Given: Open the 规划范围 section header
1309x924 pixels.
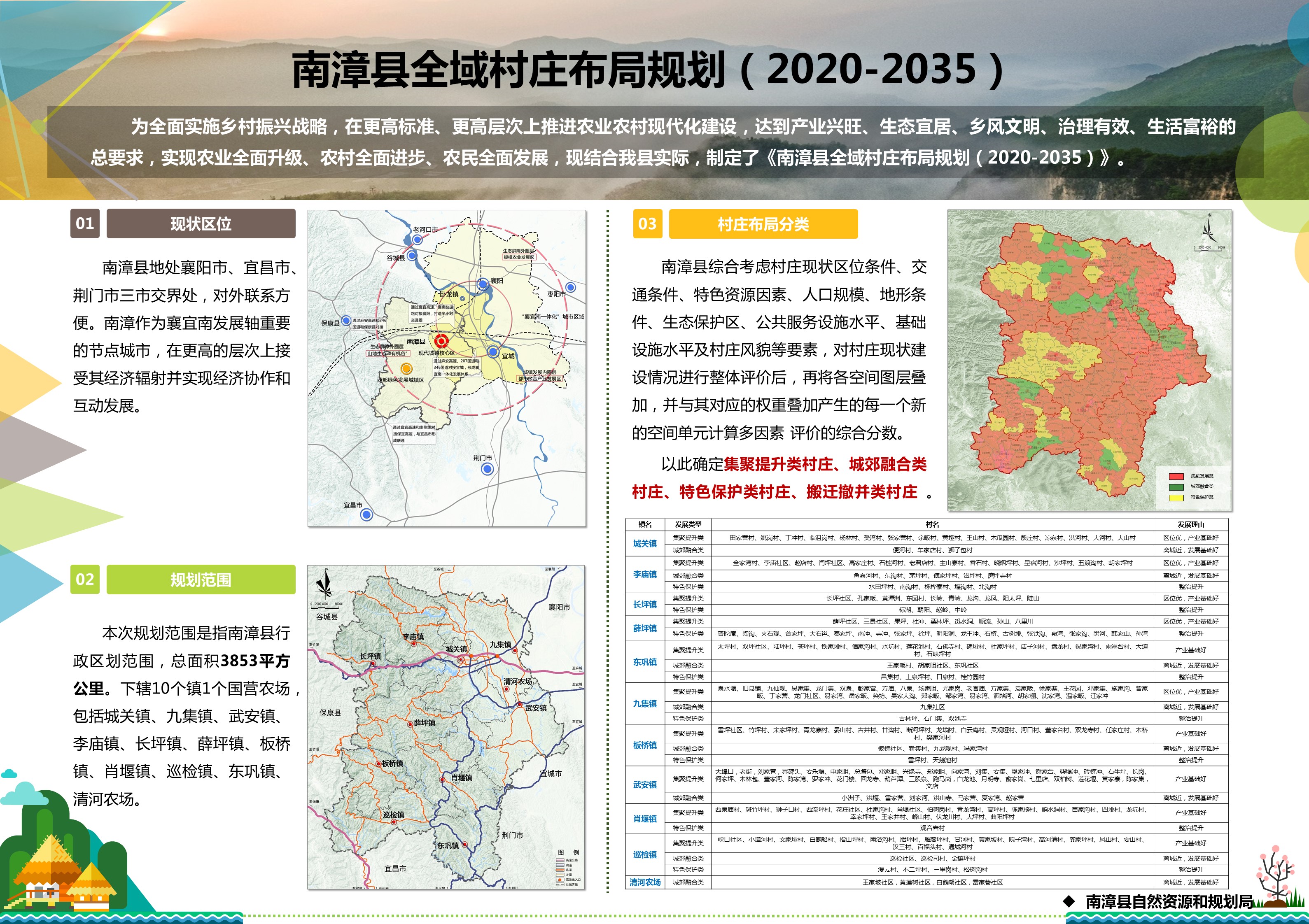Looking at the screenshot, I should pyautogui.click(x=201, y=579).
